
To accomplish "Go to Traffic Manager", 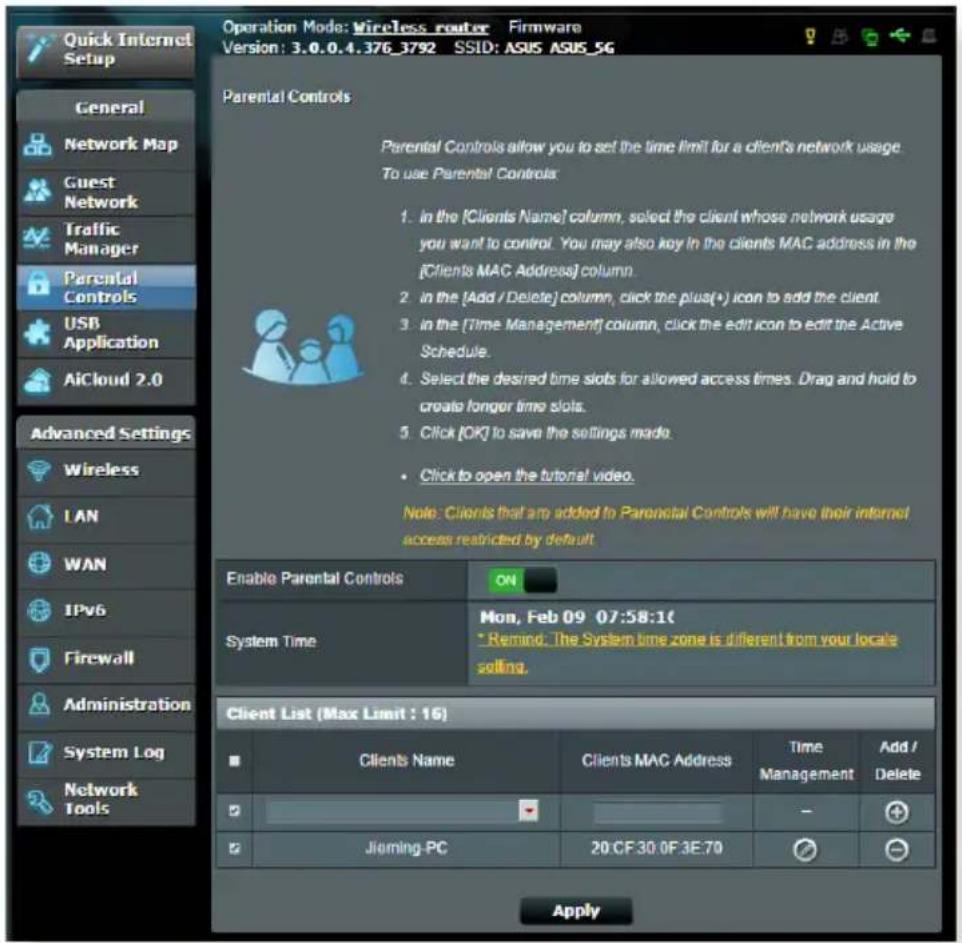I will [x=106, y=239].
